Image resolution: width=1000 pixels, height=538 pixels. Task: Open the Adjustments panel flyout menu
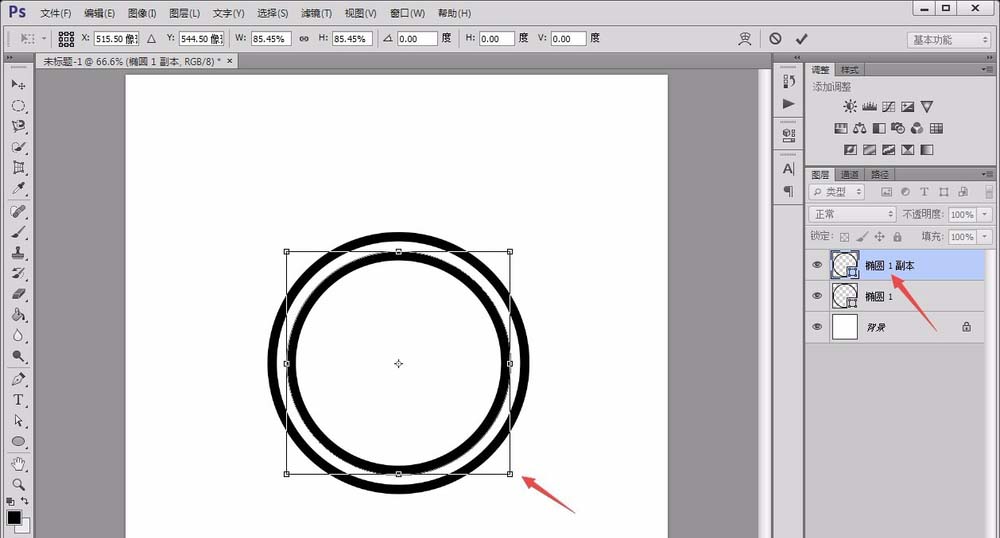pos(987,69)
